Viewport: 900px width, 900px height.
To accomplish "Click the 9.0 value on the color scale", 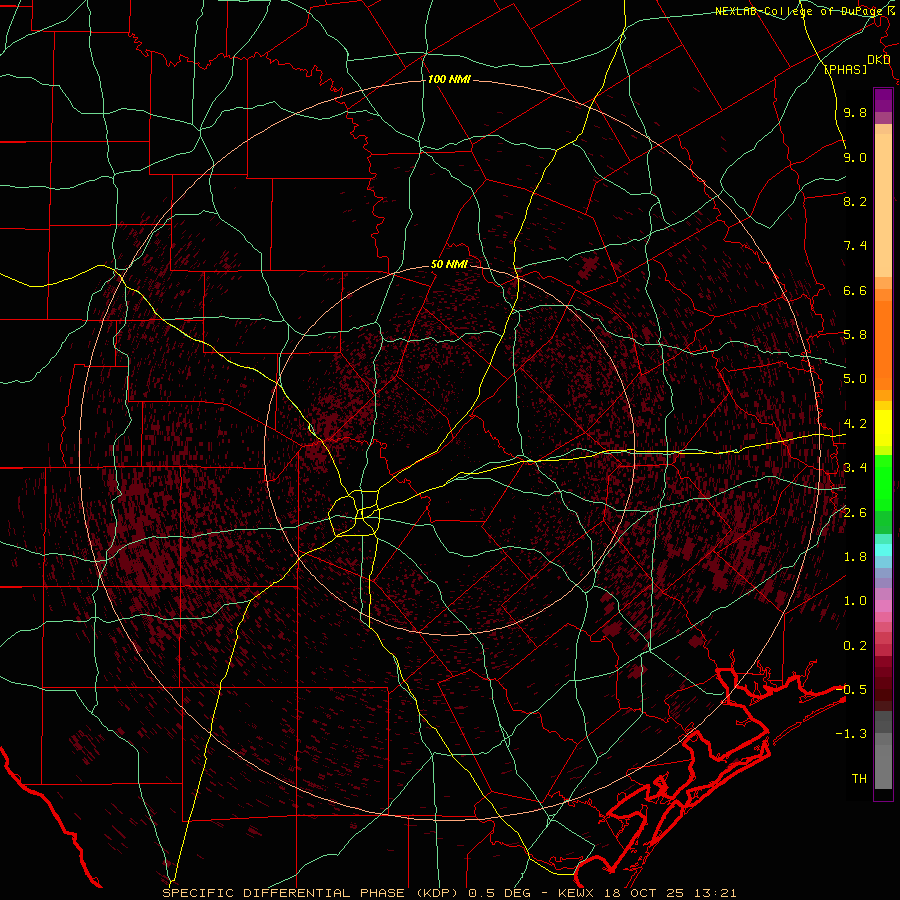I will (x=855, y=158).
